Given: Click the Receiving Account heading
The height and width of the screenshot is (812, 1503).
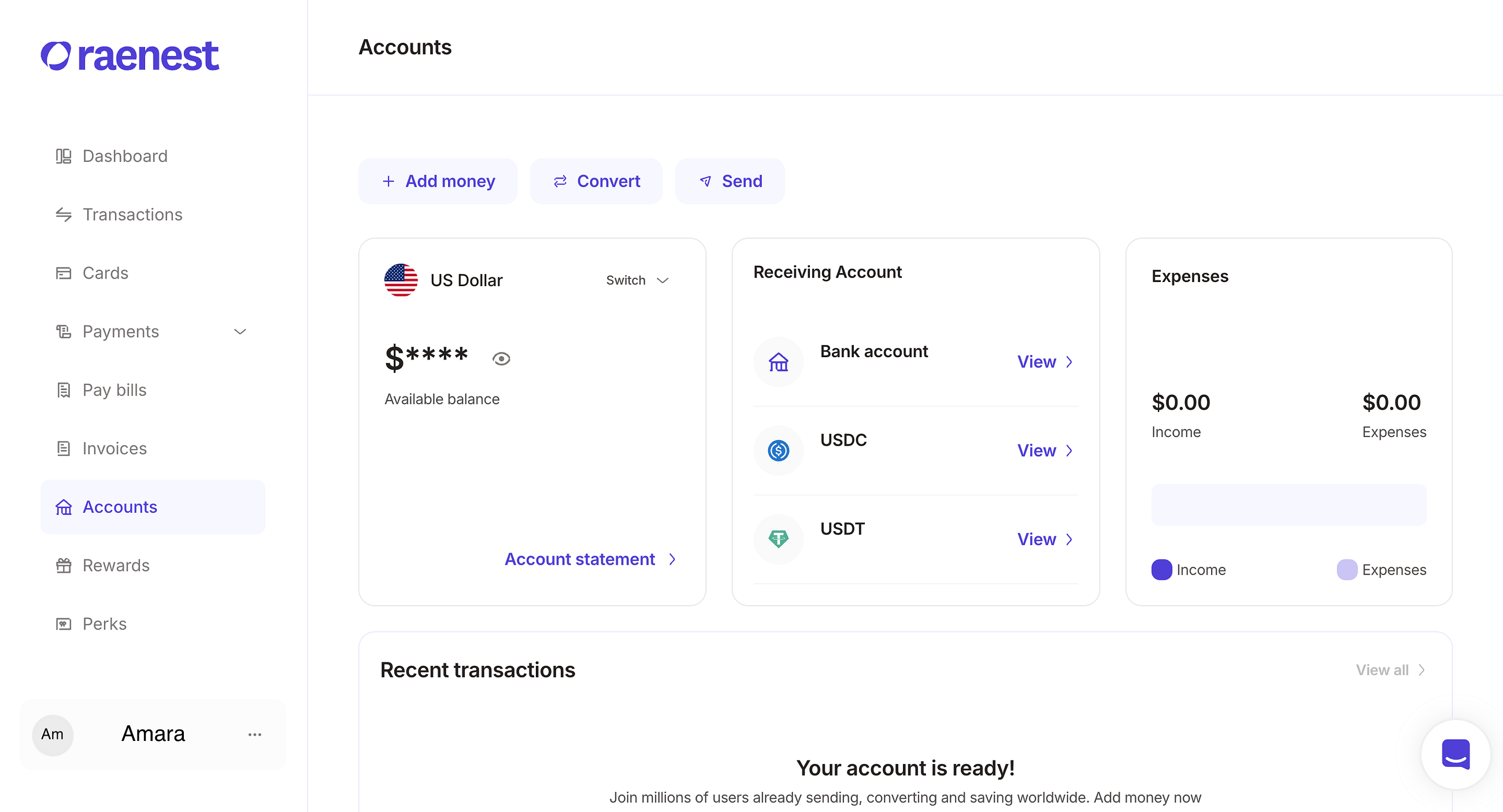Looking at the screenshot, I should pyautogui.click(x=827, y=272).
